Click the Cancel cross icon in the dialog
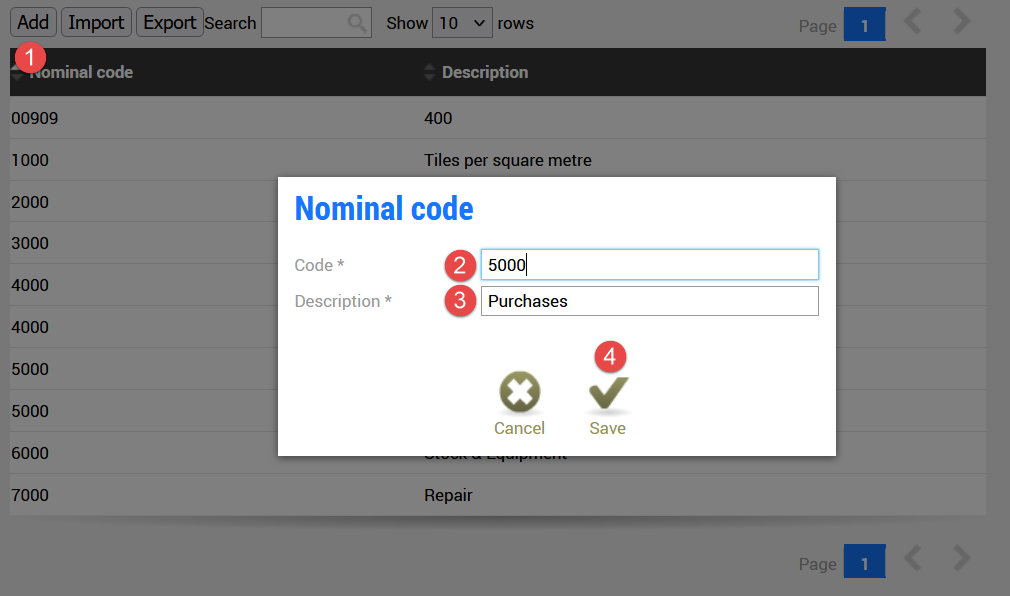The image size is (1010, 596). coord(519,392)
